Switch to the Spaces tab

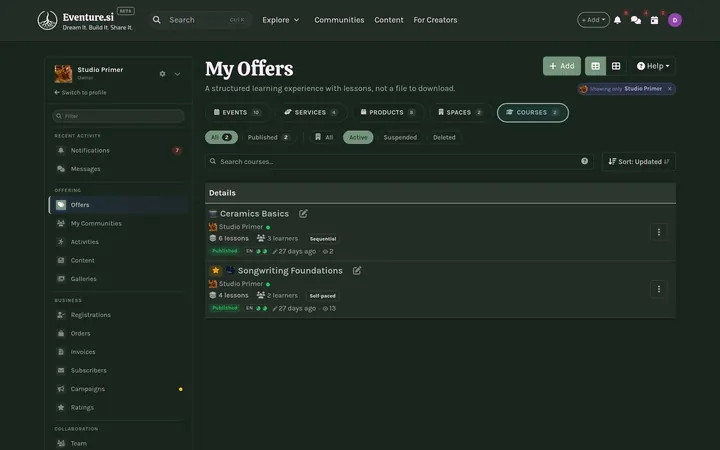coord(460,112)
